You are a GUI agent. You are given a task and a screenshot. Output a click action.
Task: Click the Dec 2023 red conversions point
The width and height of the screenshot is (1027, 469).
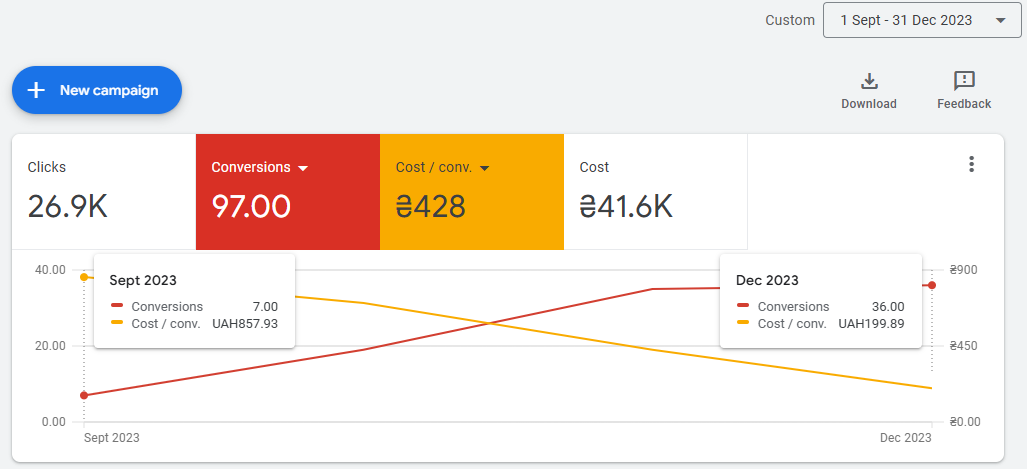[x=932, y=285]
